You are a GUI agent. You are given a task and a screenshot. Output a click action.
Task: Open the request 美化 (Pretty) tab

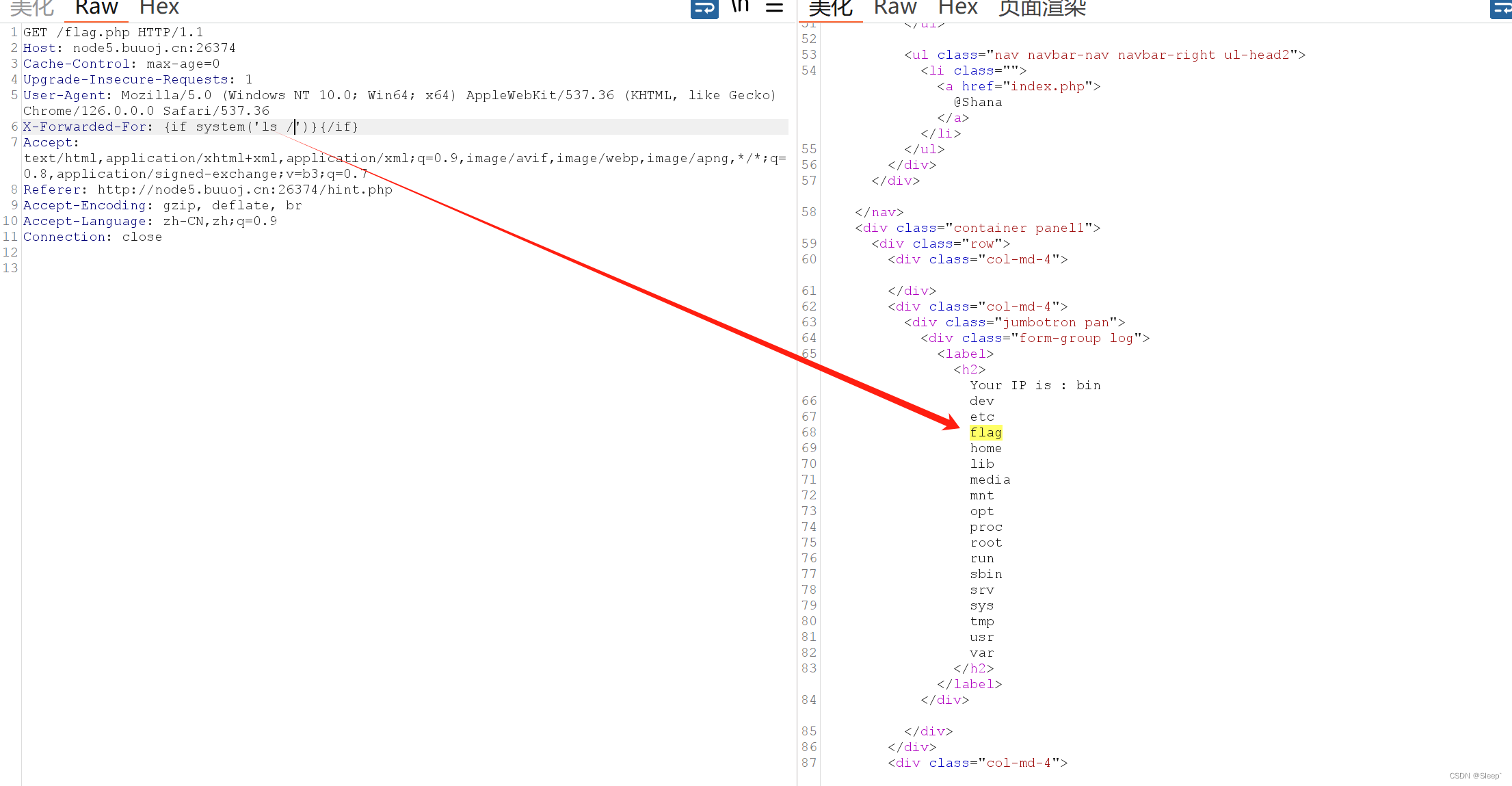(32, 8)
